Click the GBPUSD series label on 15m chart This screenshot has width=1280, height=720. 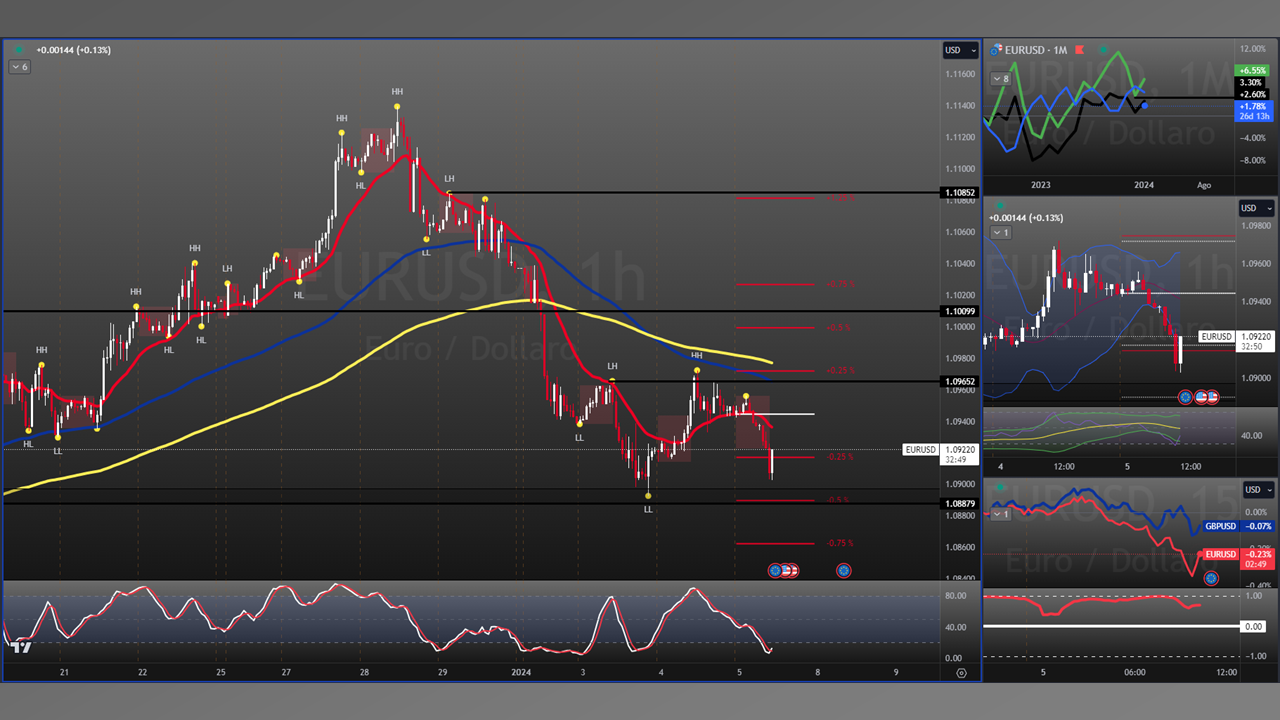[1220, 526]
